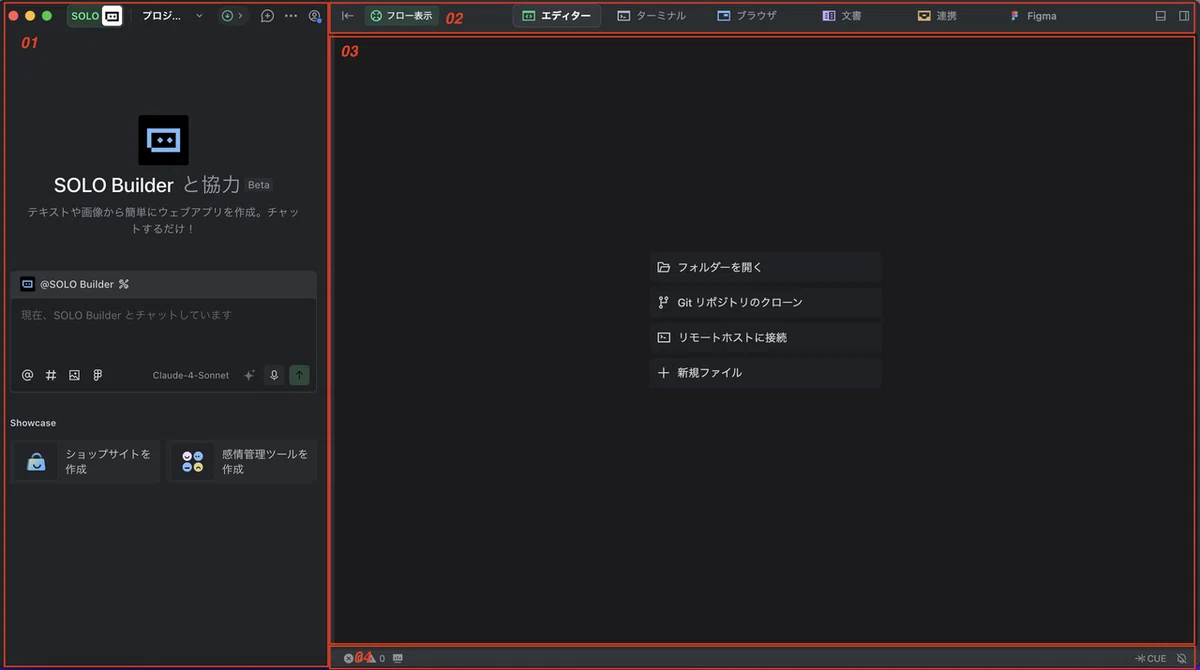Toggle the right sidebar layout icon
1200x670 pixels.
(x=1184, y=16)
